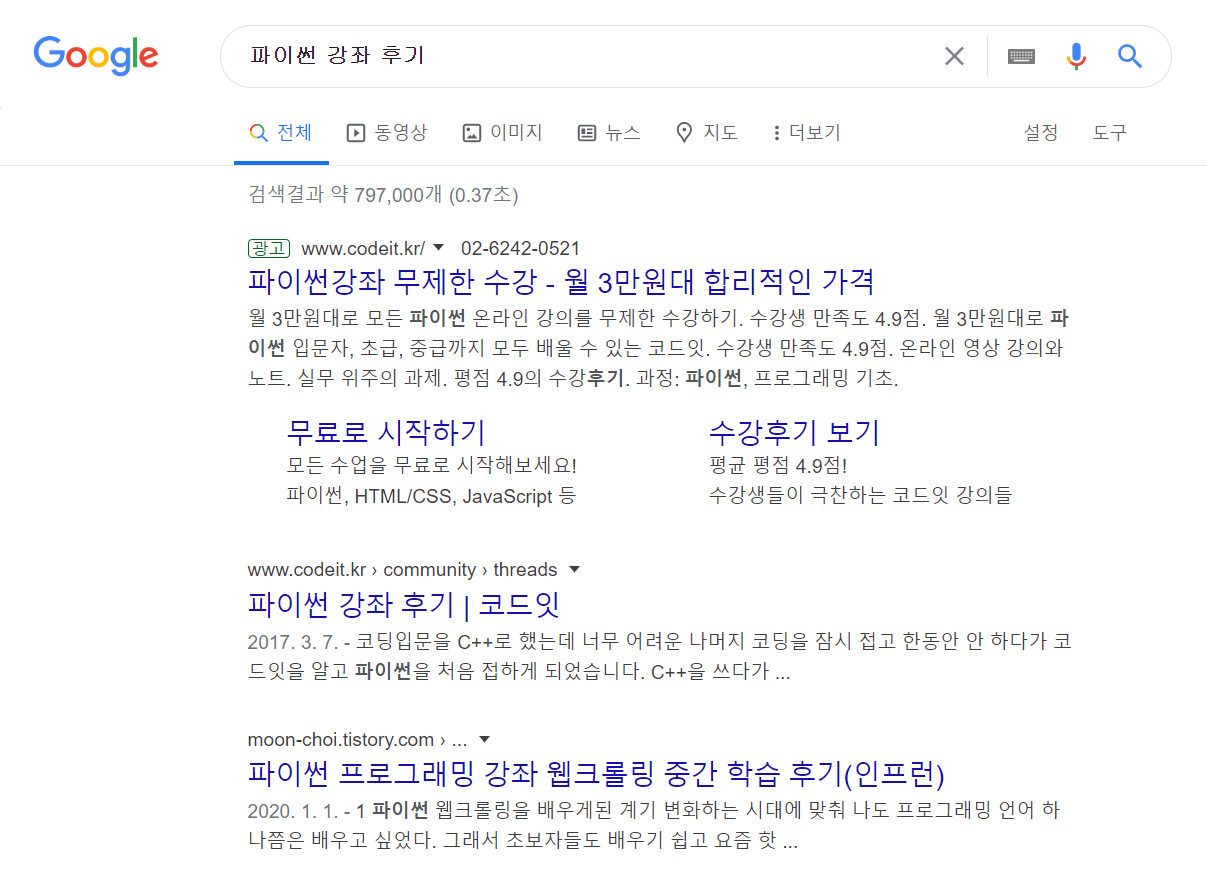Viewport: 1207px width, 882px height.
Task: Click the www.codeit.kr/ ad URL text
Action: click(x=363, y=248)
